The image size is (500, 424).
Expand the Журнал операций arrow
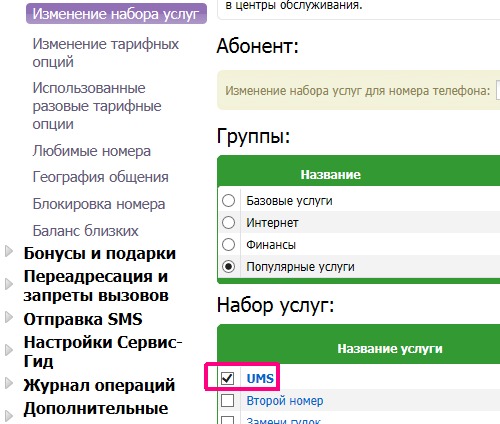[9, 383]
